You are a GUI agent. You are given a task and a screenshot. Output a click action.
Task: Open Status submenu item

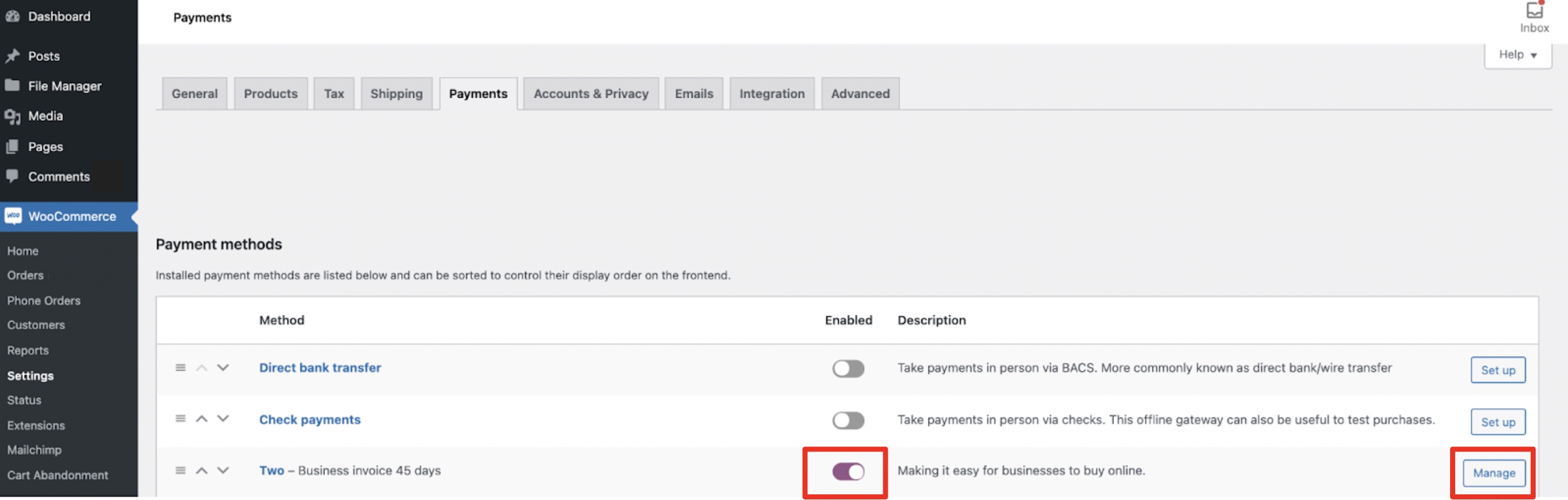click(24, 400)
